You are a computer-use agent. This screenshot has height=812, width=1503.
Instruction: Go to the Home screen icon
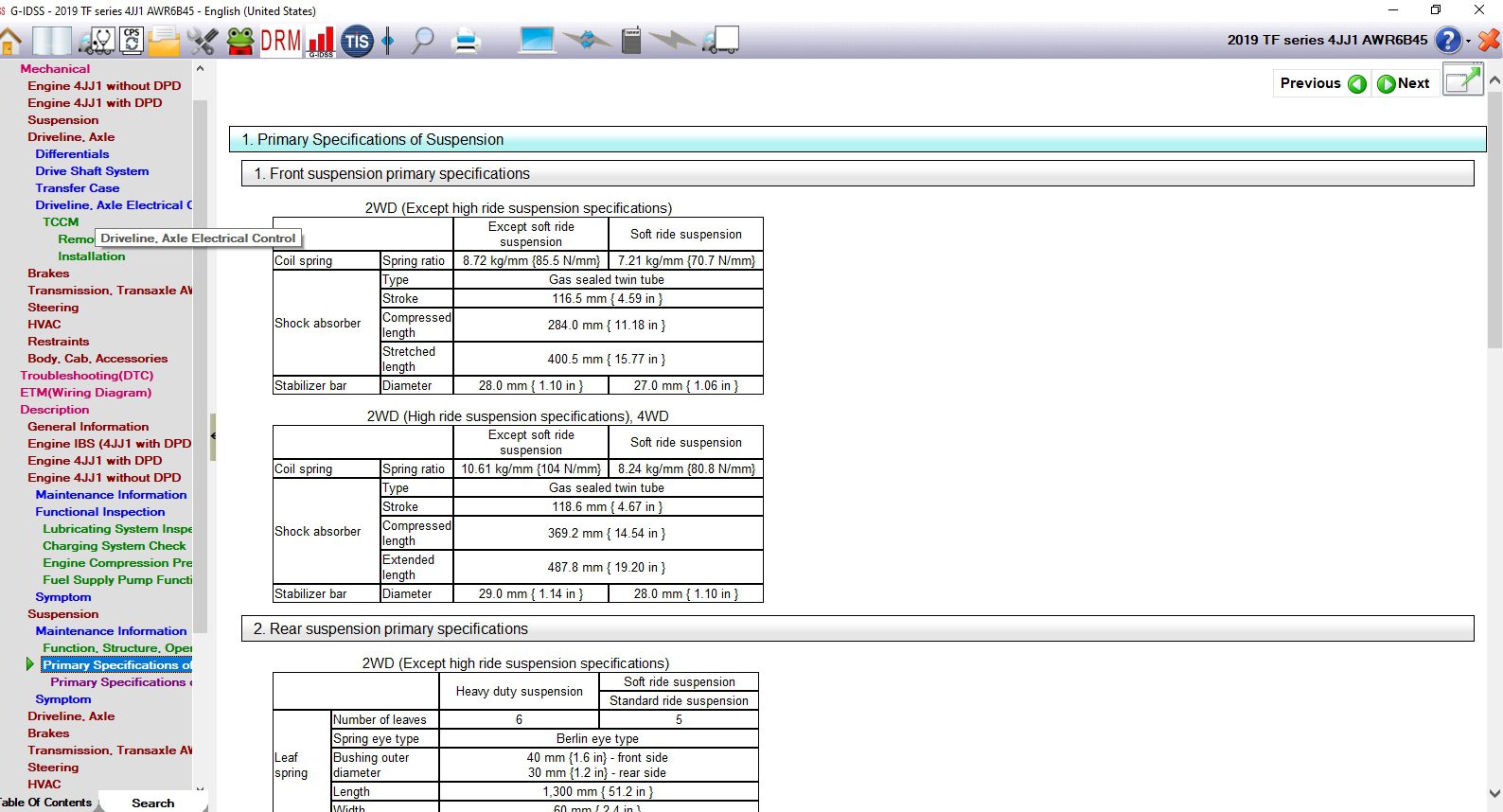click(10, 41)
